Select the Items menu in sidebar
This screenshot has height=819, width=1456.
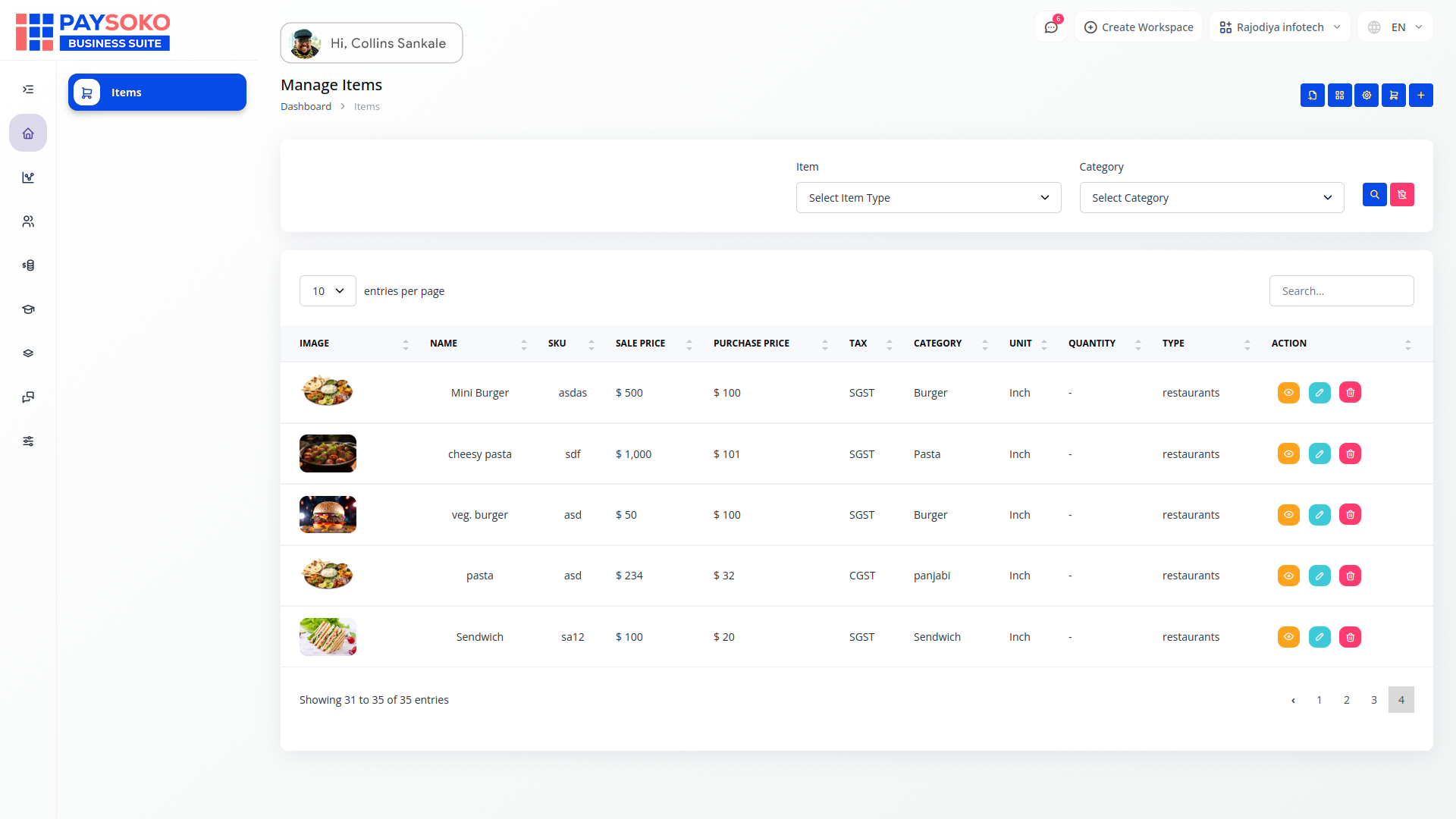157,93
